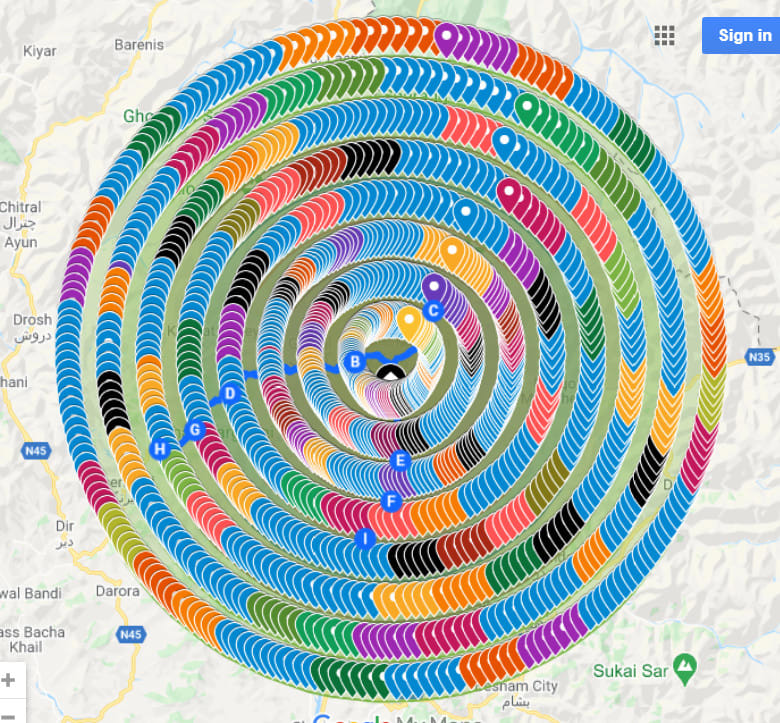780x723 pixels.
Task: Click the large purple pin atop outer ring
Action: click(447, 39)
